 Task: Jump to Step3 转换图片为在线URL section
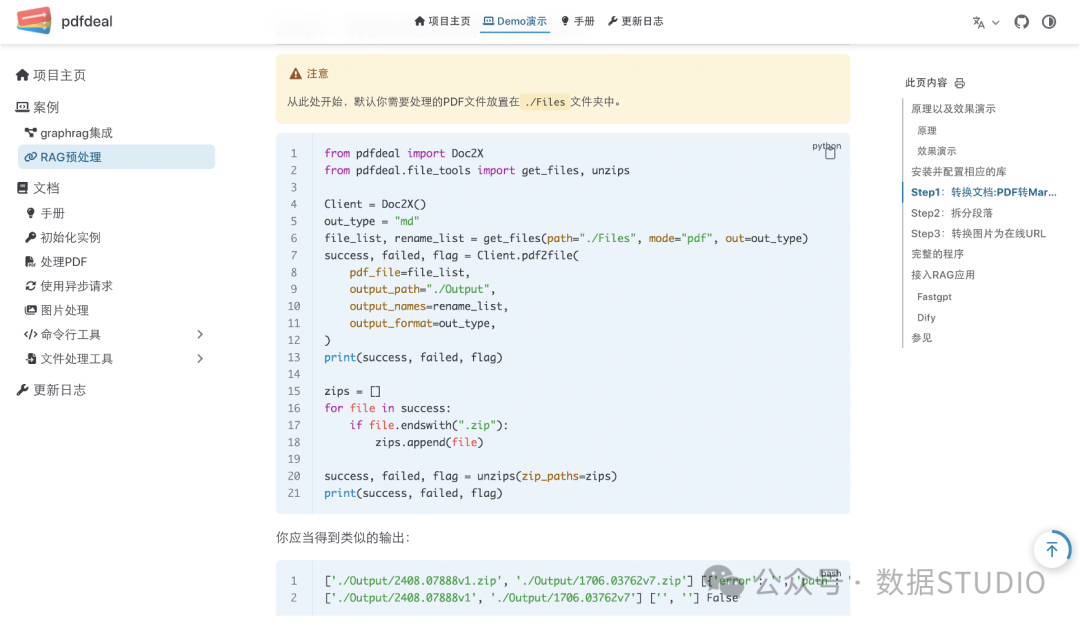coord(979,233)
